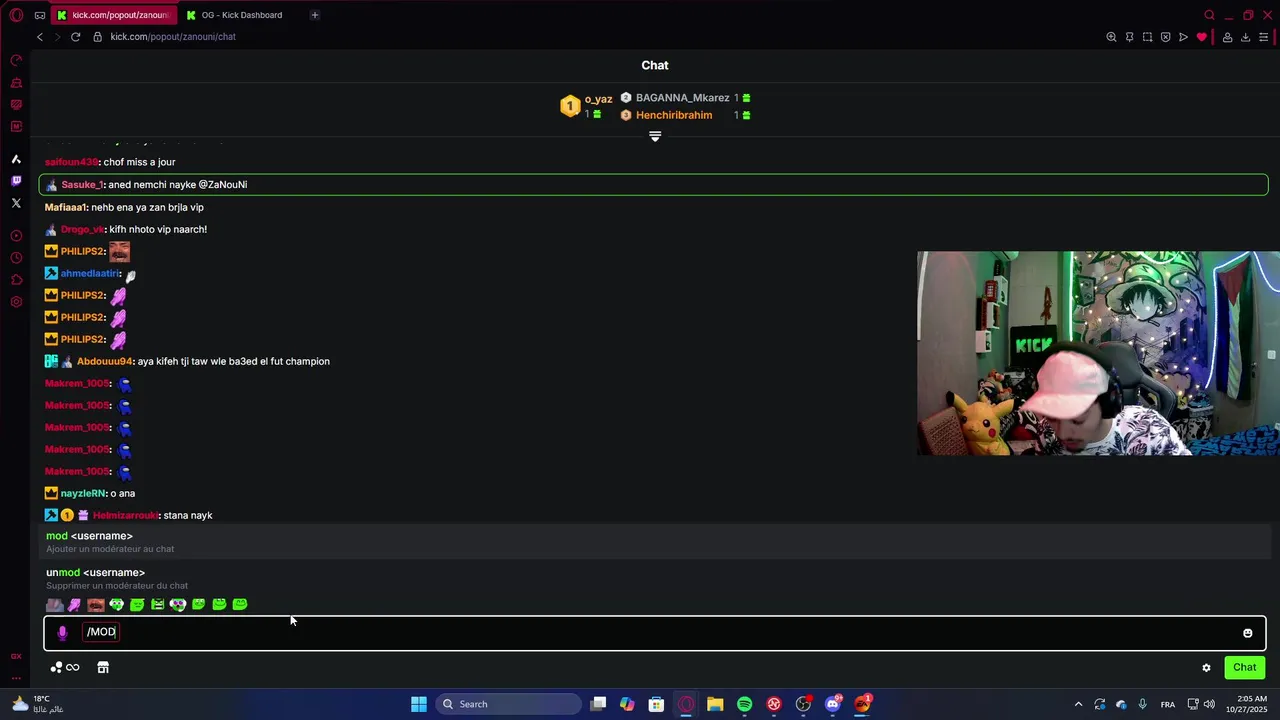Image resolution: width=1280 pixels, height=720 pixels.
Task: Switch to the kick.com/popout/zanouni tab
Action: pyautogui.click(x=113, y=15)
